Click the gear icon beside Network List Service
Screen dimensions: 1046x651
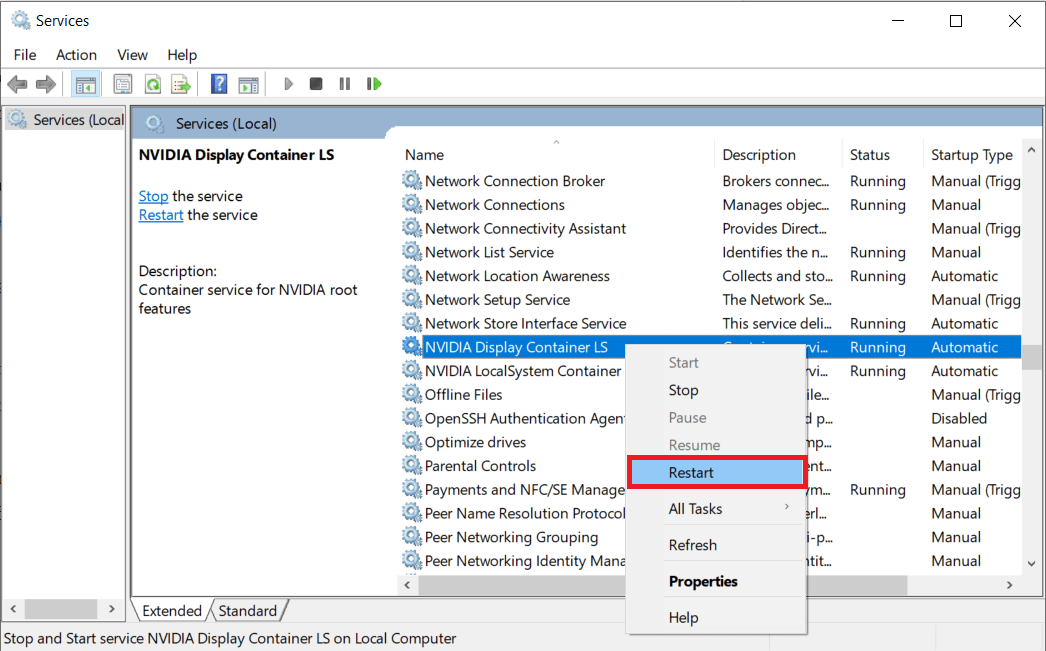coord(412,251)
